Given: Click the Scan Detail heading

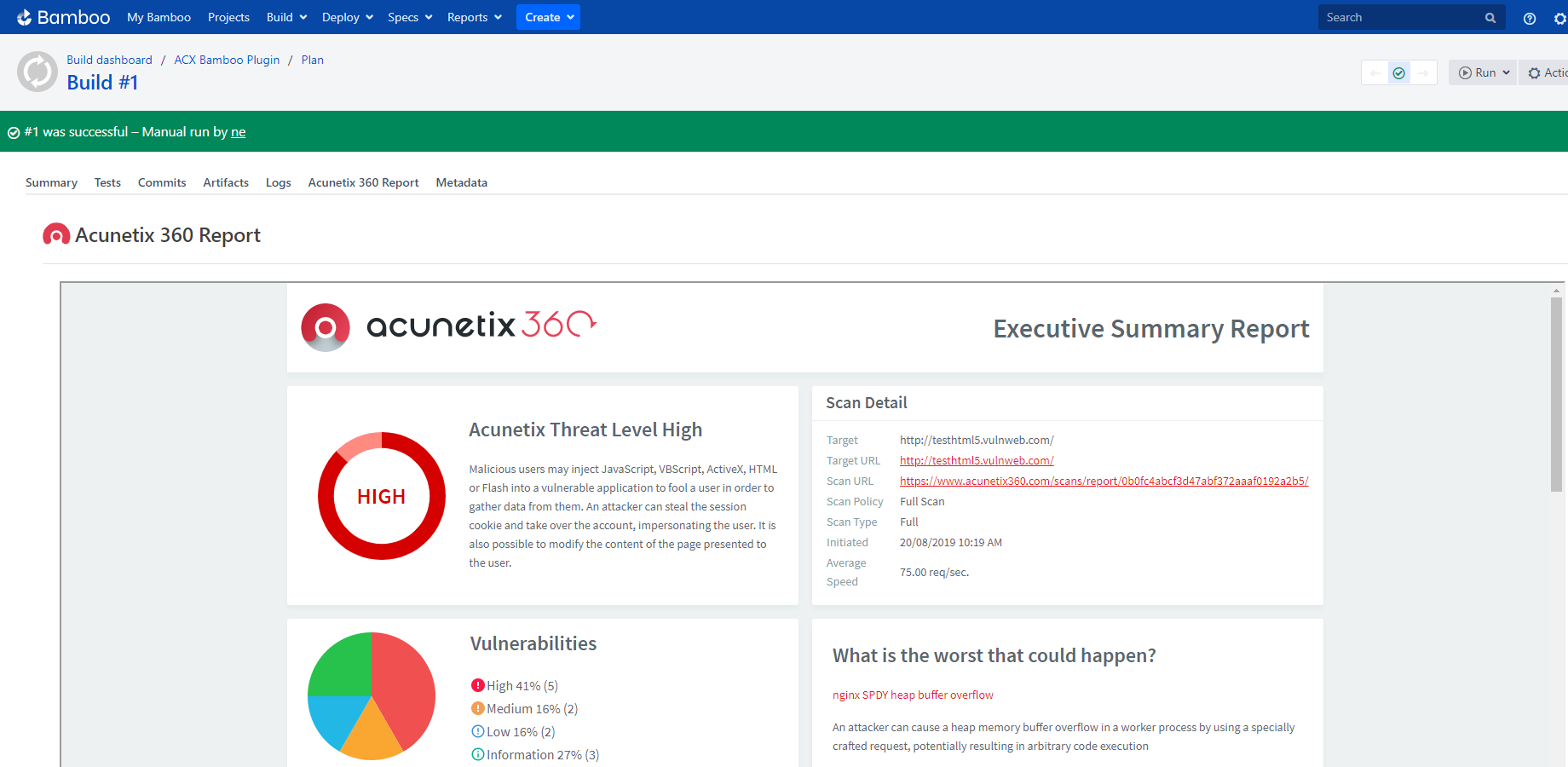Looking at the screenshot, I should [866, 402].
